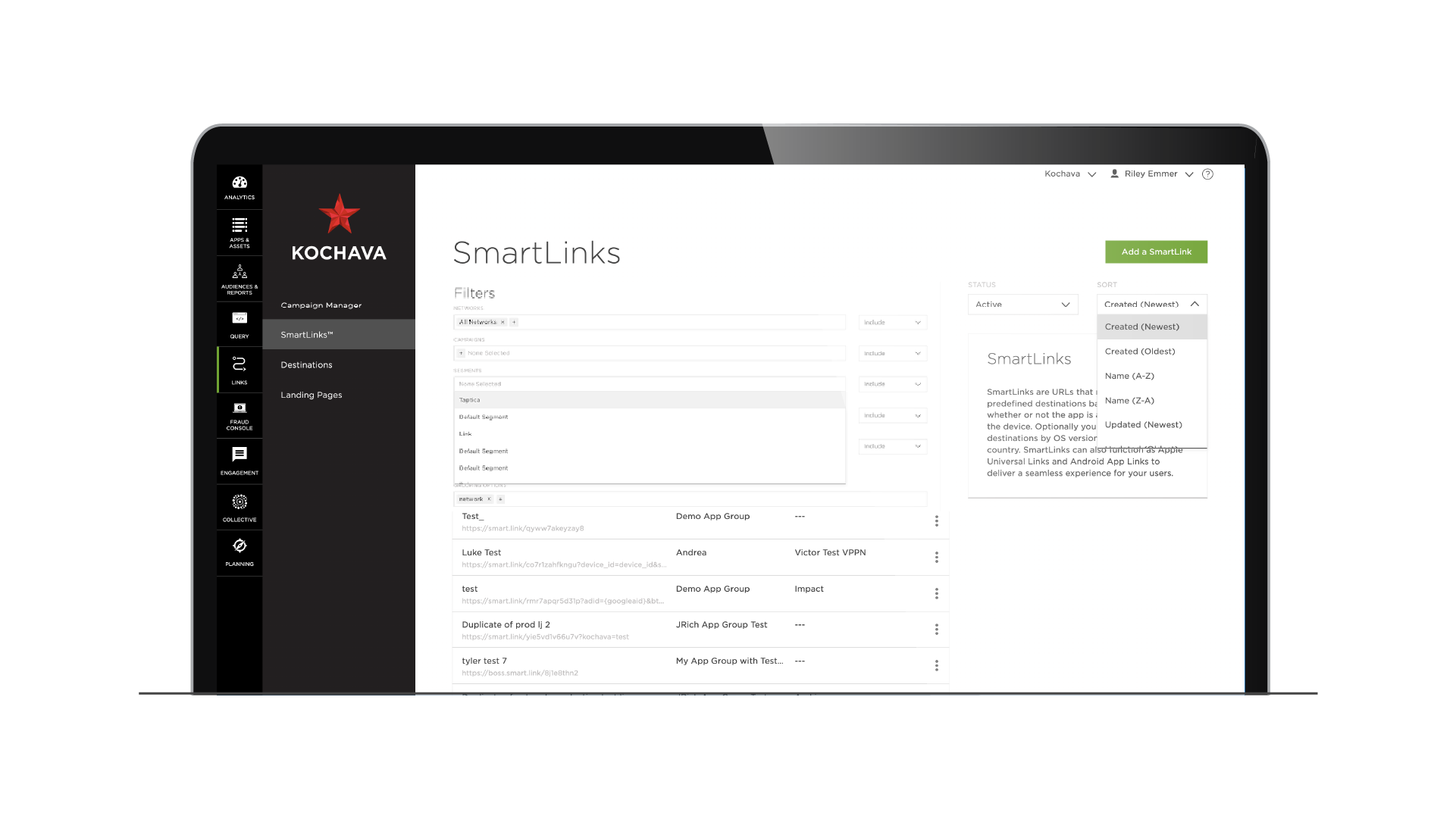Click three-dot menu for Luke Test
Image resolution: width=1456 pixels, height=819 pixels.
pos(937,557)
